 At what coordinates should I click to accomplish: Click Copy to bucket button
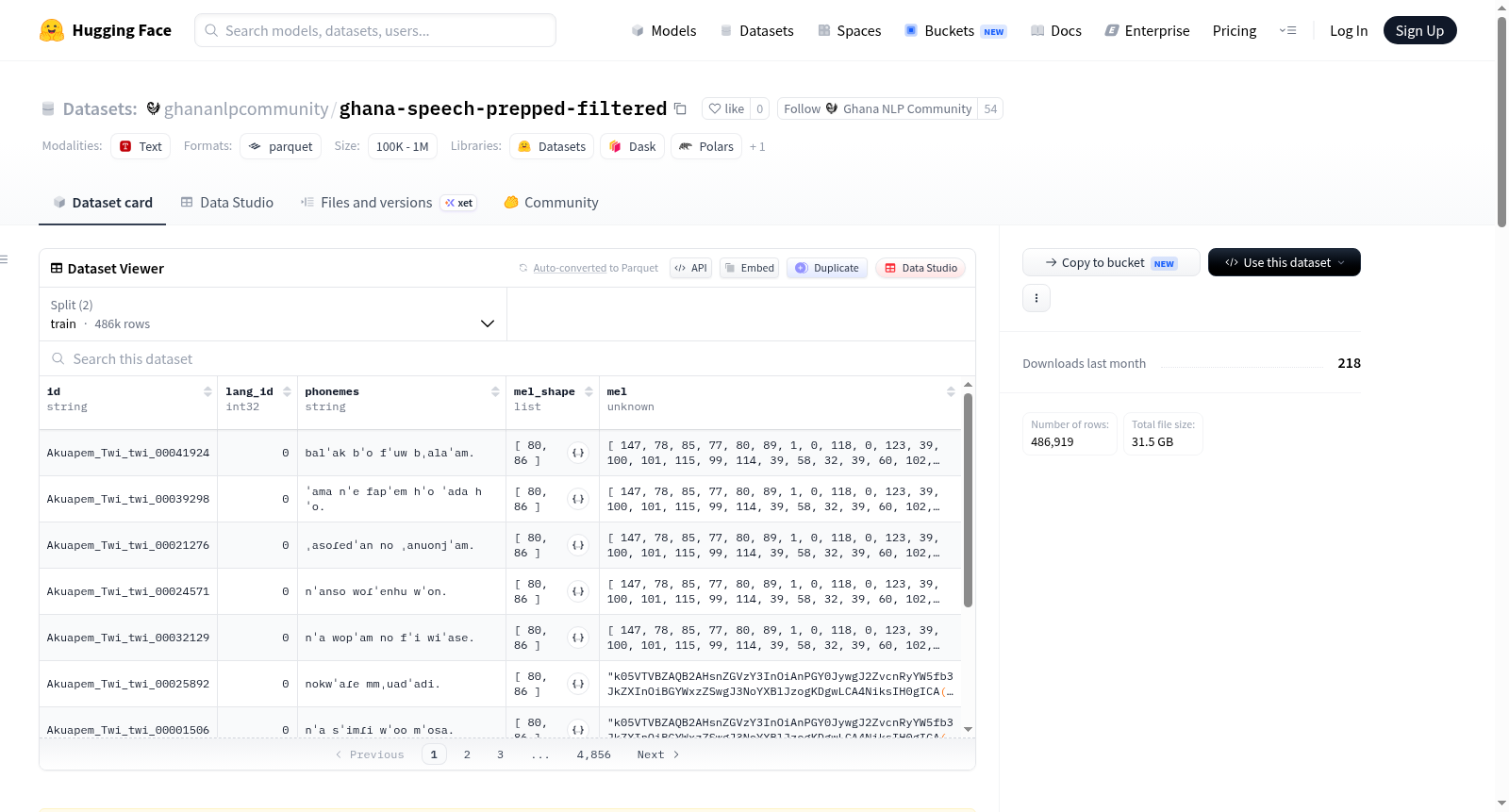(x=1111, y=262)
